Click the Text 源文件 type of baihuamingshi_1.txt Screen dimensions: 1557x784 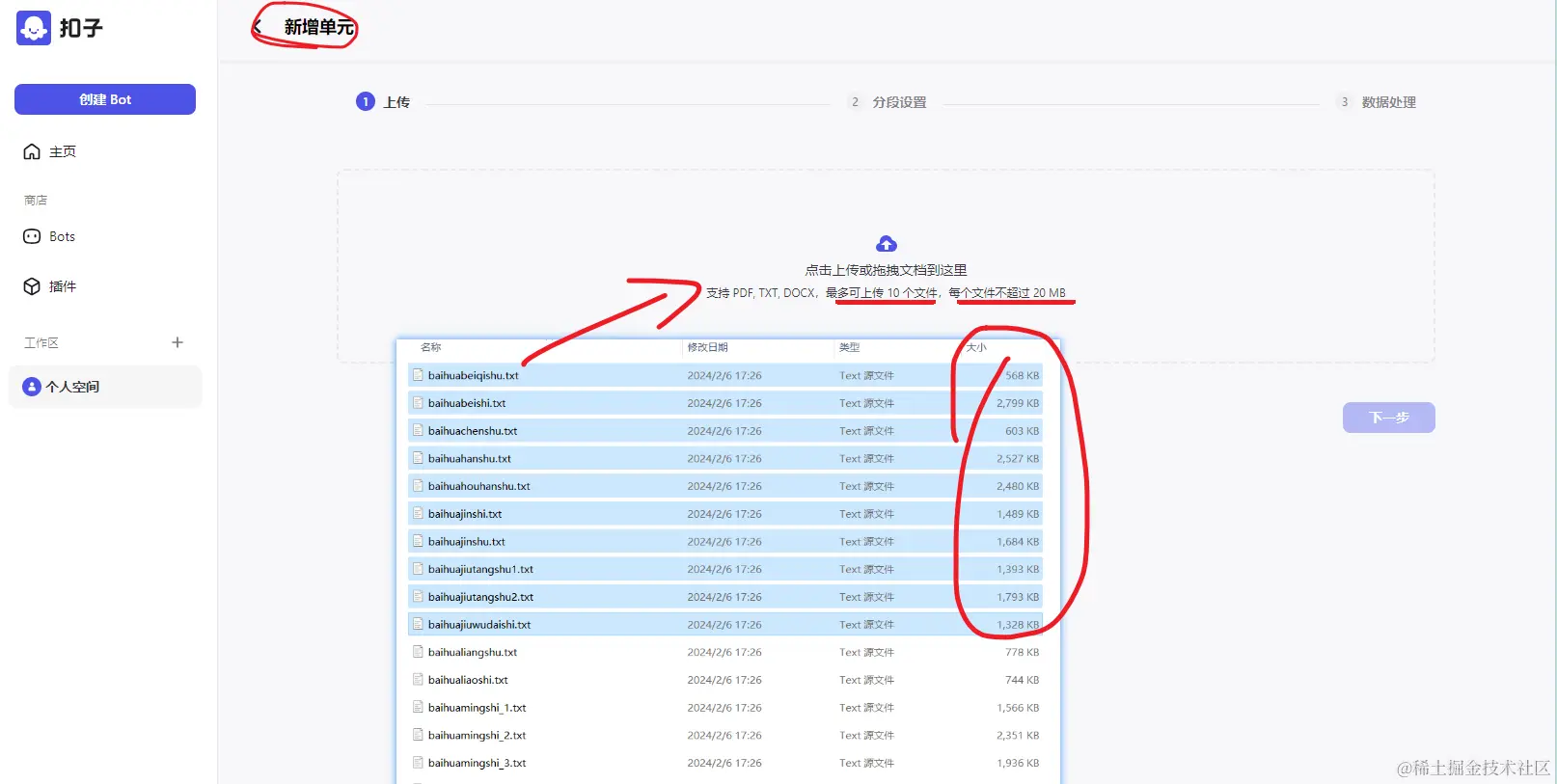866,708
